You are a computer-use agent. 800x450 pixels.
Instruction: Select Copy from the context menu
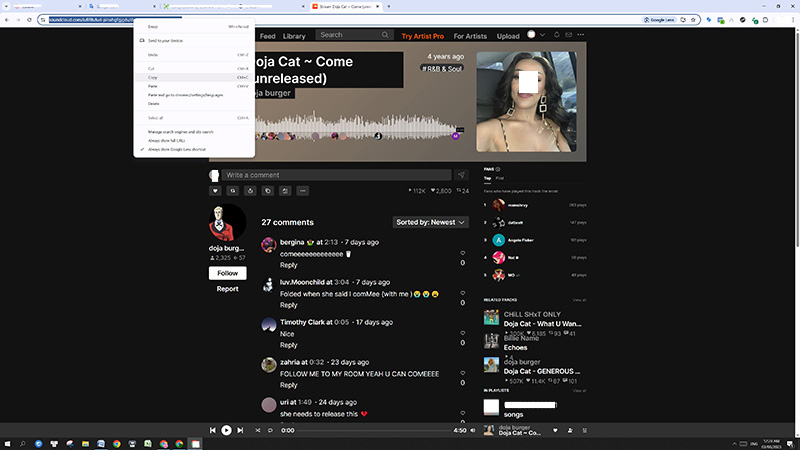point(153,77)
